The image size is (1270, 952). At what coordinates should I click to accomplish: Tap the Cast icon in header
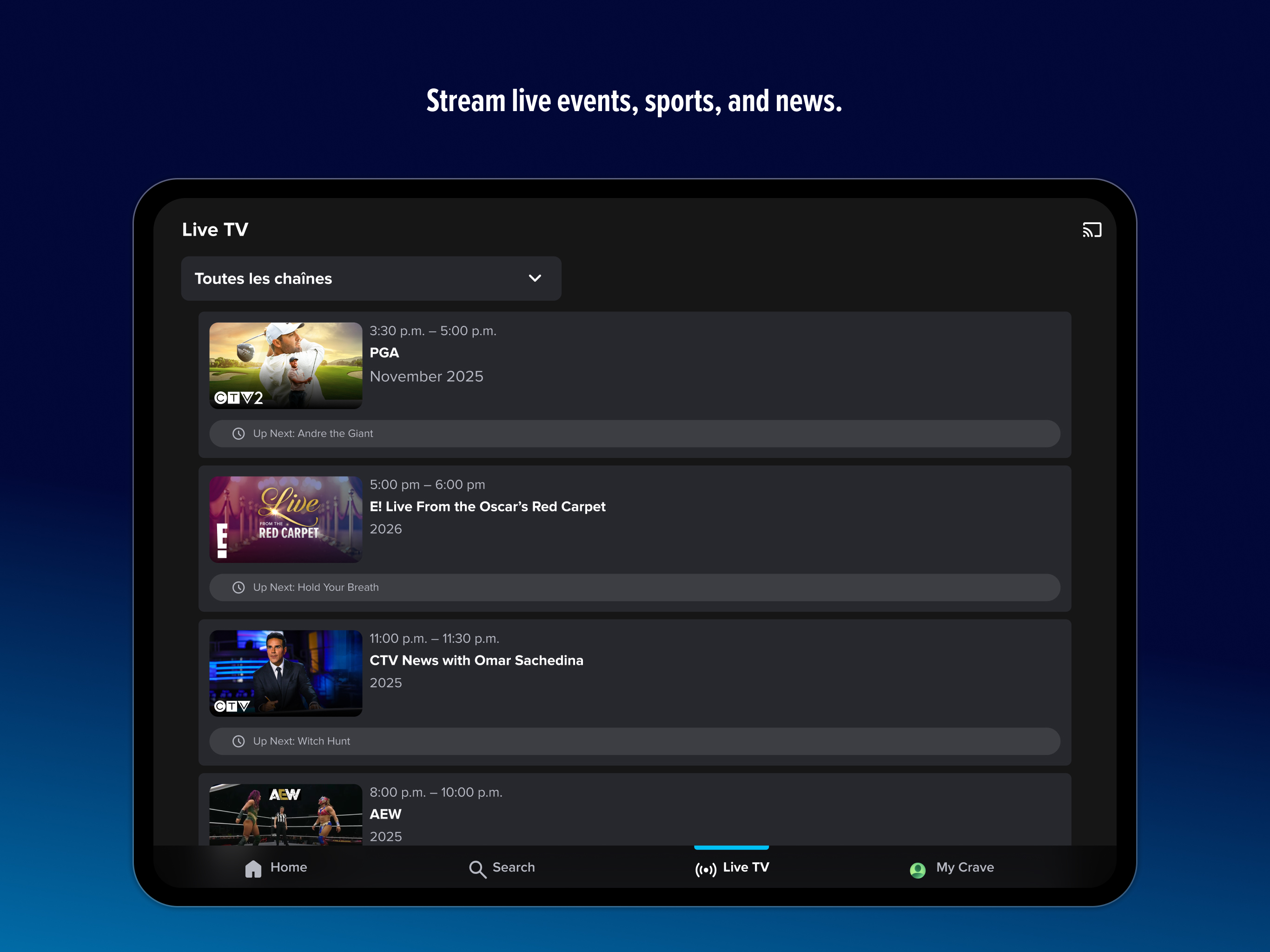click(1091, 230)
